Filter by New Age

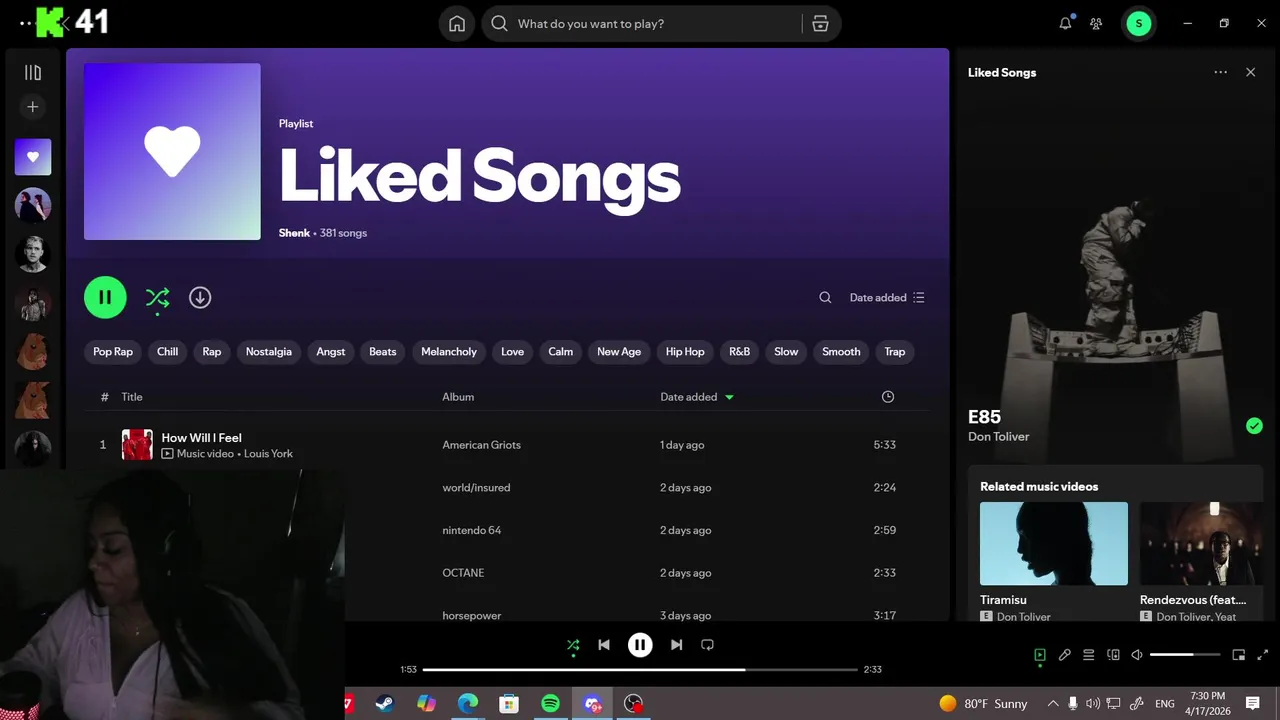[619, 352]
